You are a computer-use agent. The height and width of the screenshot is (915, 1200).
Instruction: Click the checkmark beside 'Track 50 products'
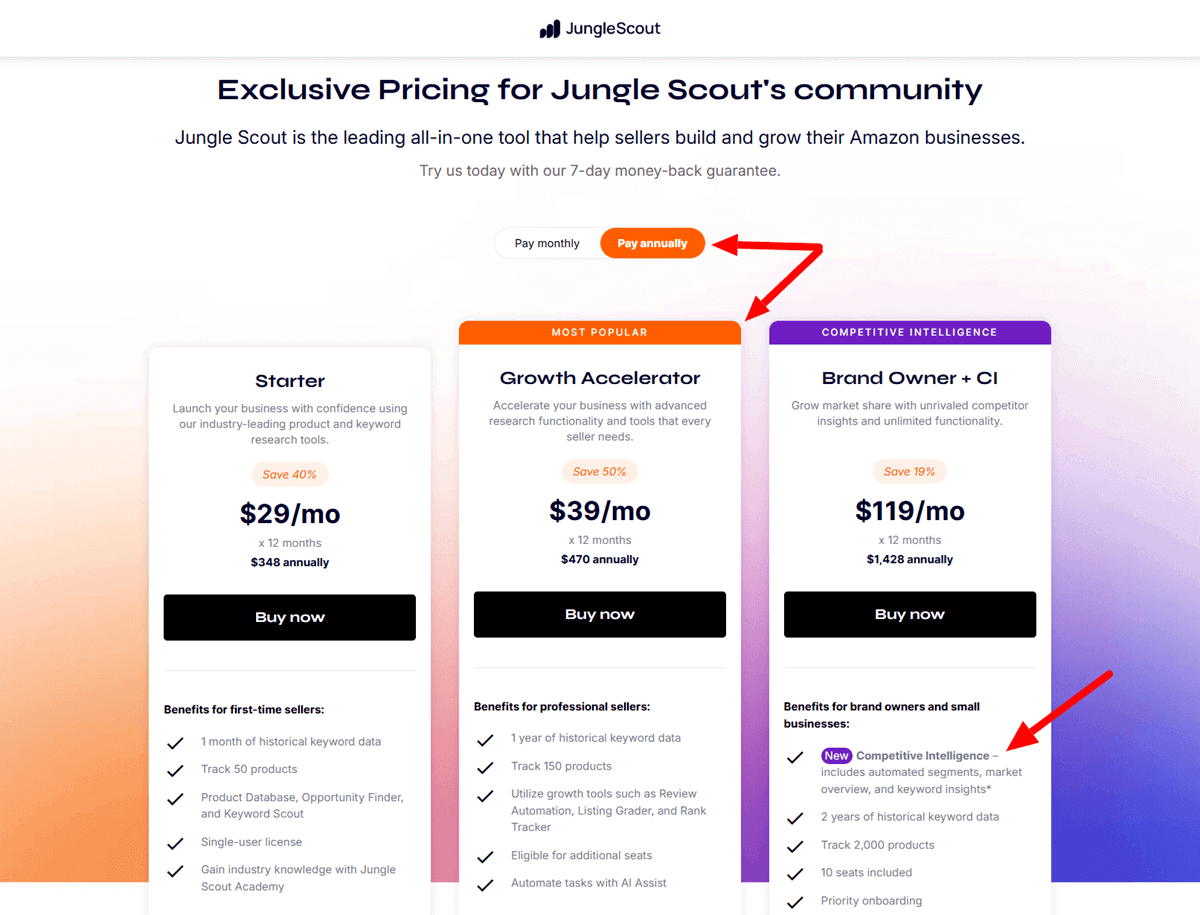(x=175, y=769)
